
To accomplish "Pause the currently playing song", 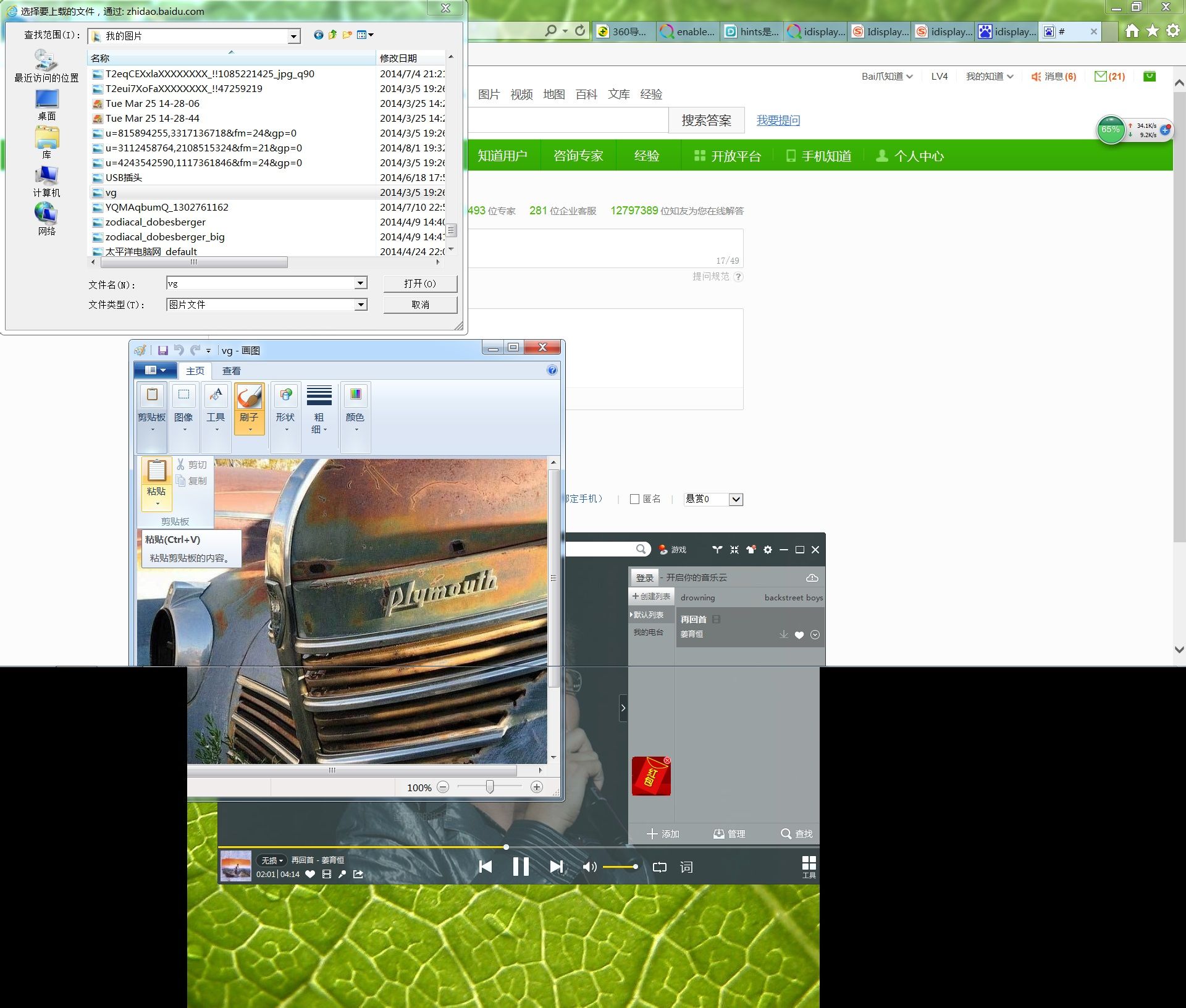I will (x=521, y=867).
